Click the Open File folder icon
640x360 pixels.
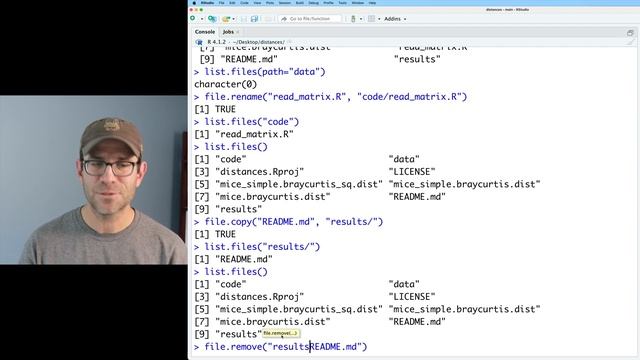point(226,19)
